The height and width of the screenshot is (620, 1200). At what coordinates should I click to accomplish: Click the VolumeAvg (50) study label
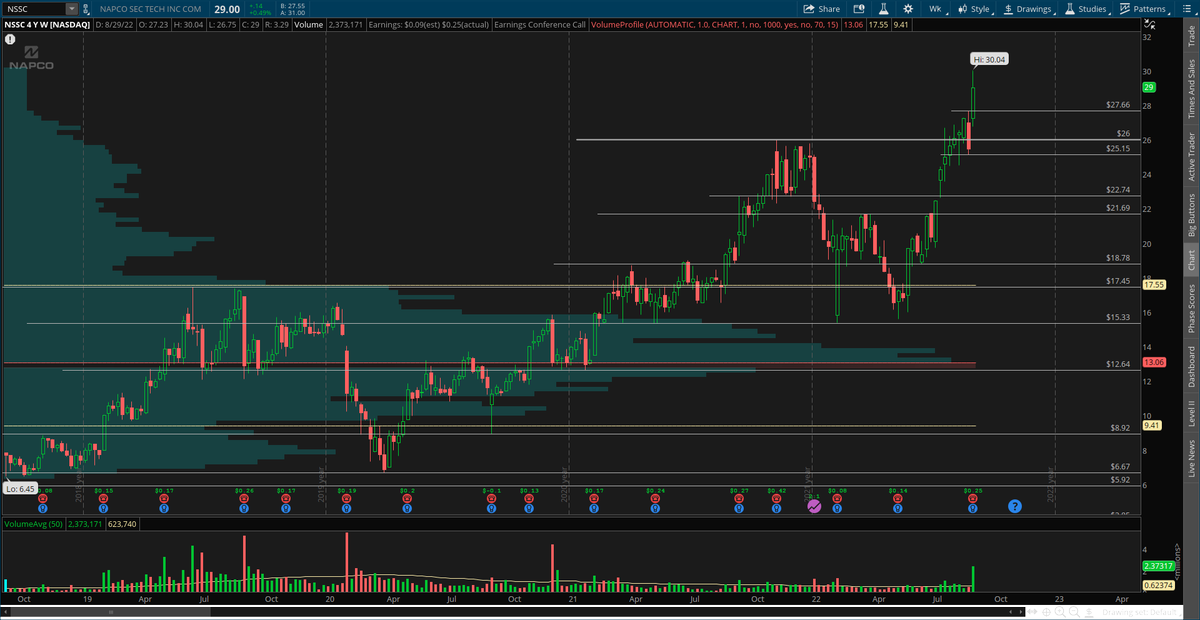click(33, 524)
